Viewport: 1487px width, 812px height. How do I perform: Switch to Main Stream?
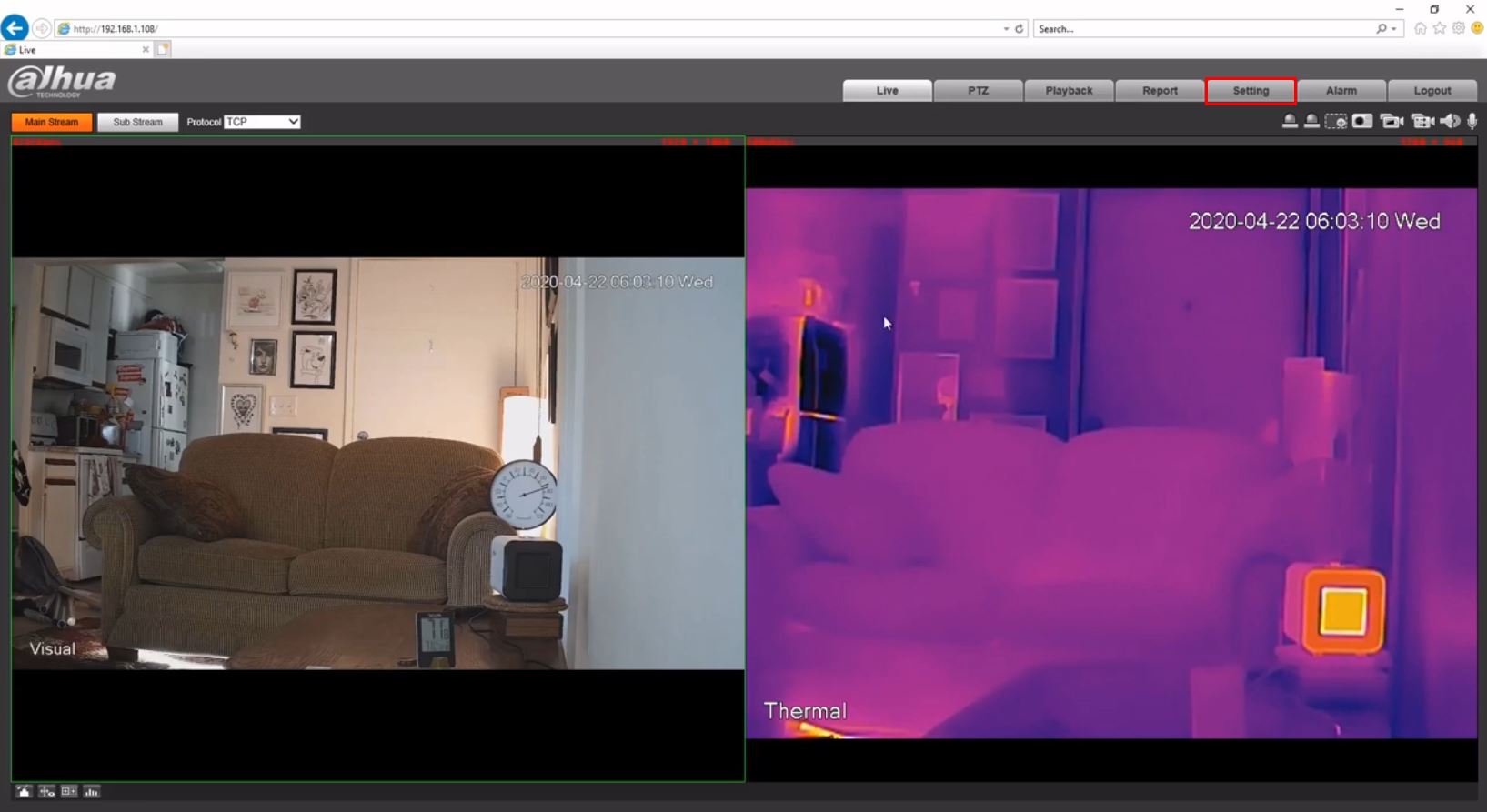coord(52,122)
